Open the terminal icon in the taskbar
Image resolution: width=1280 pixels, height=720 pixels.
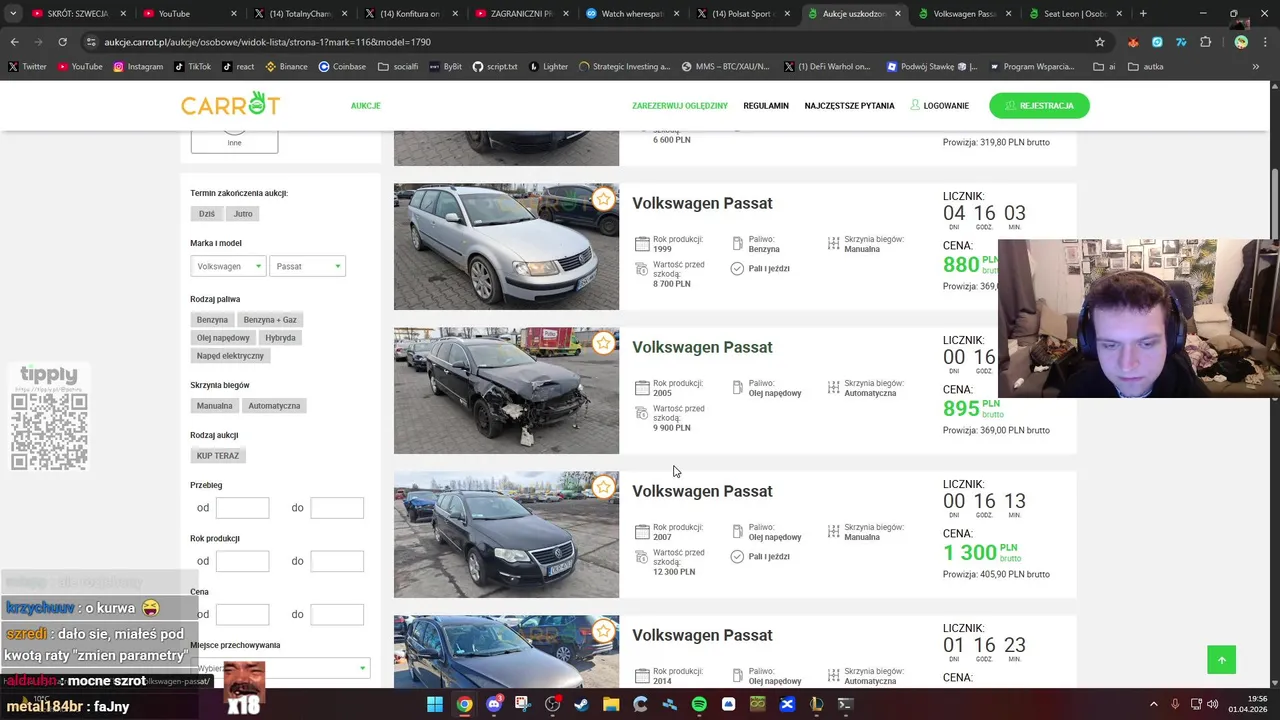coord(845,704)
